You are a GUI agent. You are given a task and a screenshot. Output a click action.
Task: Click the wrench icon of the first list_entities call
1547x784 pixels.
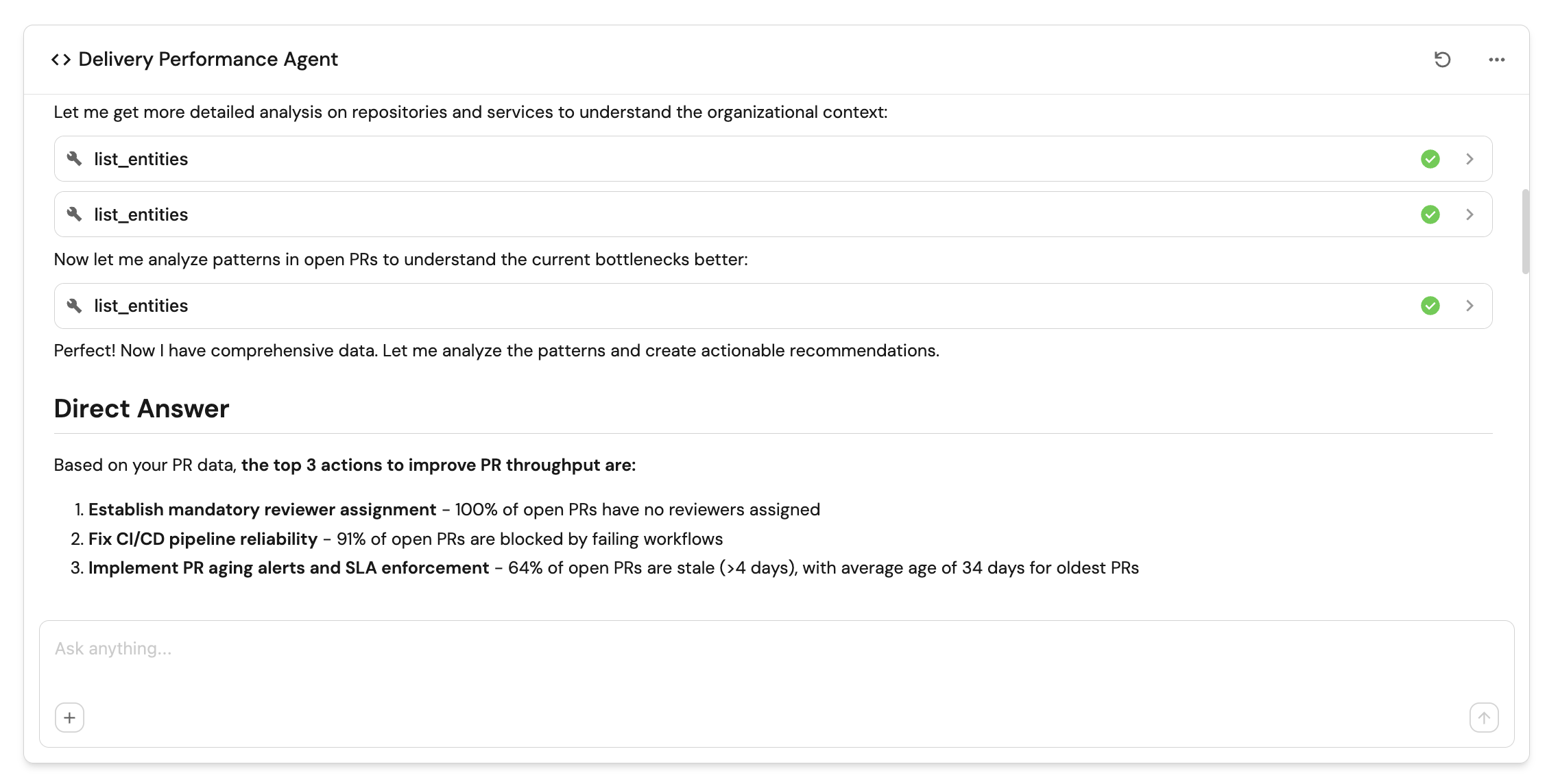pos(75,159)
